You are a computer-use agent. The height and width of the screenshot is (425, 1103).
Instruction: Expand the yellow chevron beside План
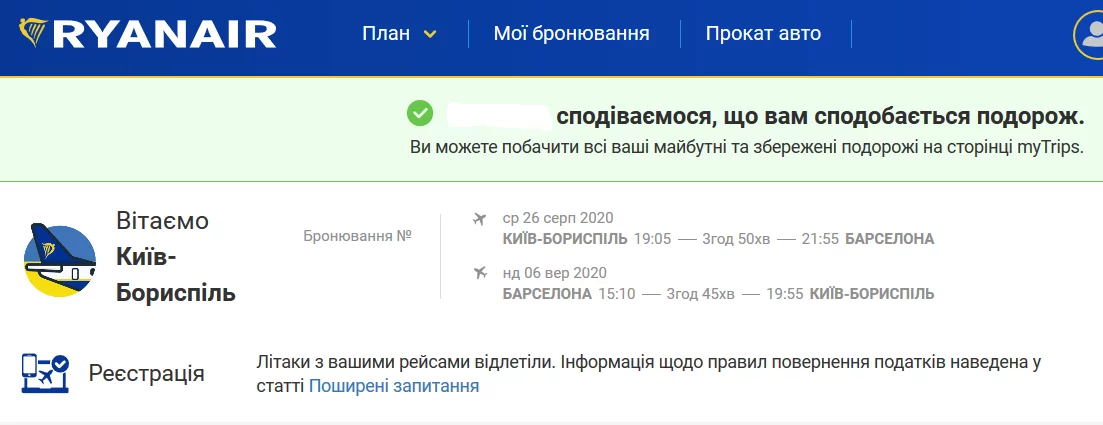click(x=430, y=34)
